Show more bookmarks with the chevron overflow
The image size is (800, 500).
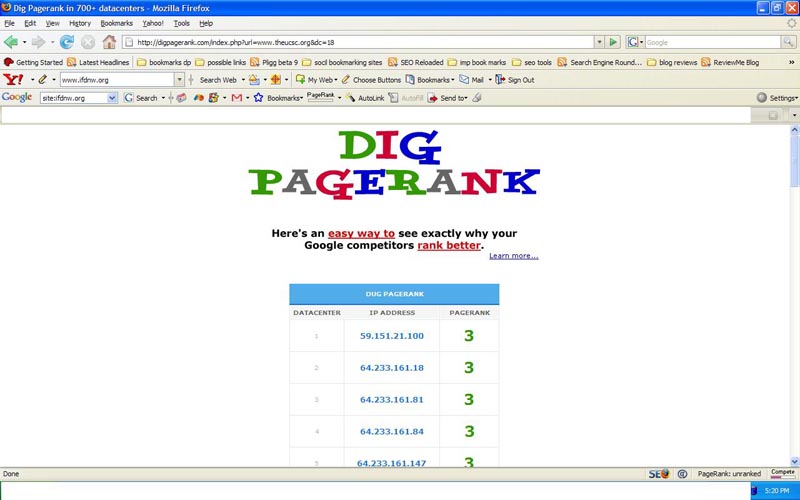click(x=791, y=62)
